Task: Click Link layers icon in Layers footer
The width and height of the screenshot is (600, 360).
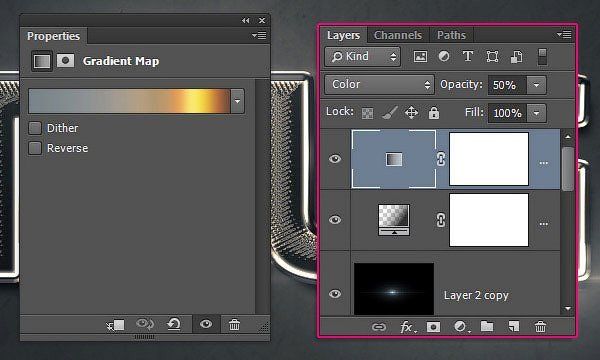Action: 379,327
